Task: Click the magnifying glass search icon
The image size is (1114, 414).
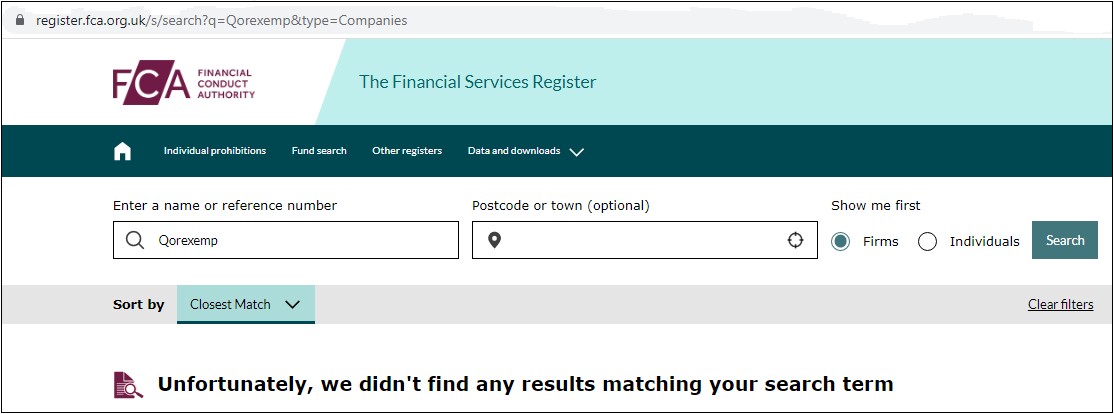Action: coord(135,241)
